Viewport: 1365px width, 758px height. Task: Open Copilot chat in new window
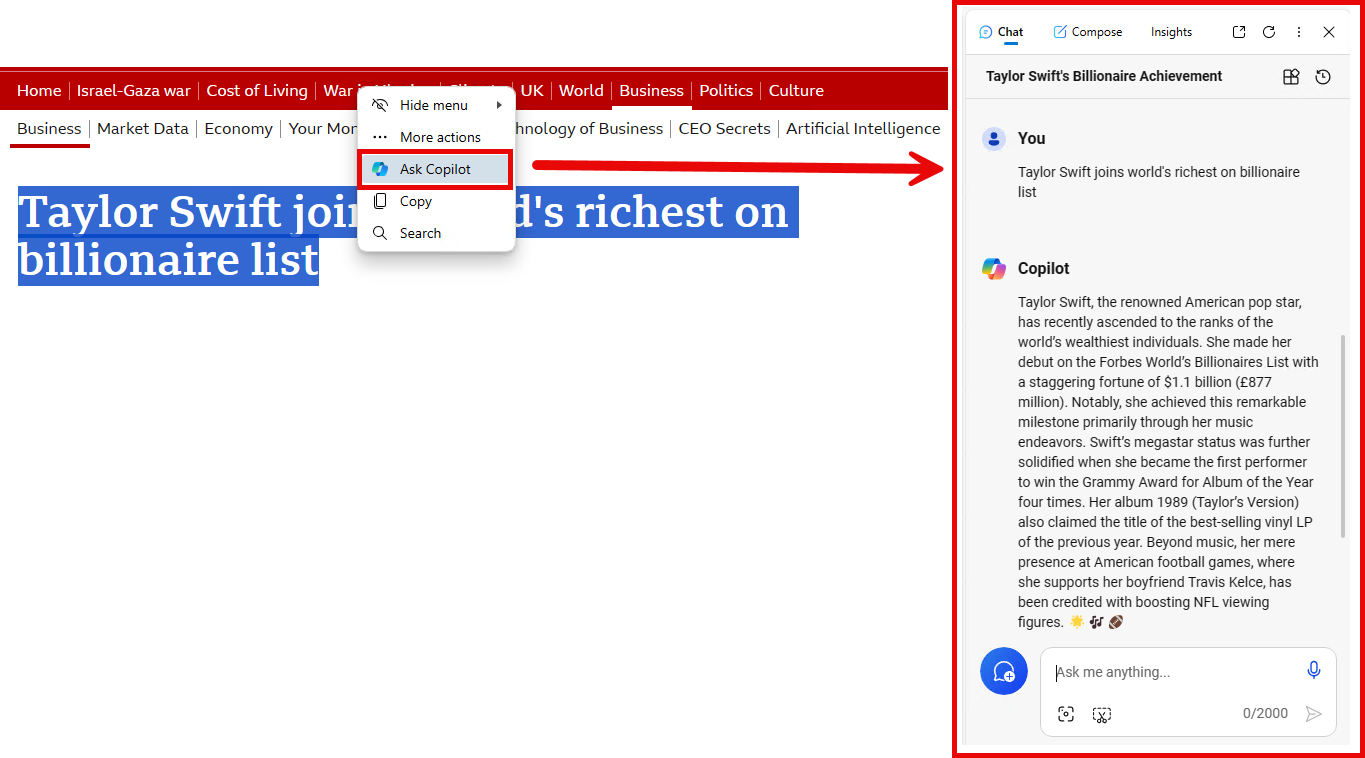point(1239,32)
